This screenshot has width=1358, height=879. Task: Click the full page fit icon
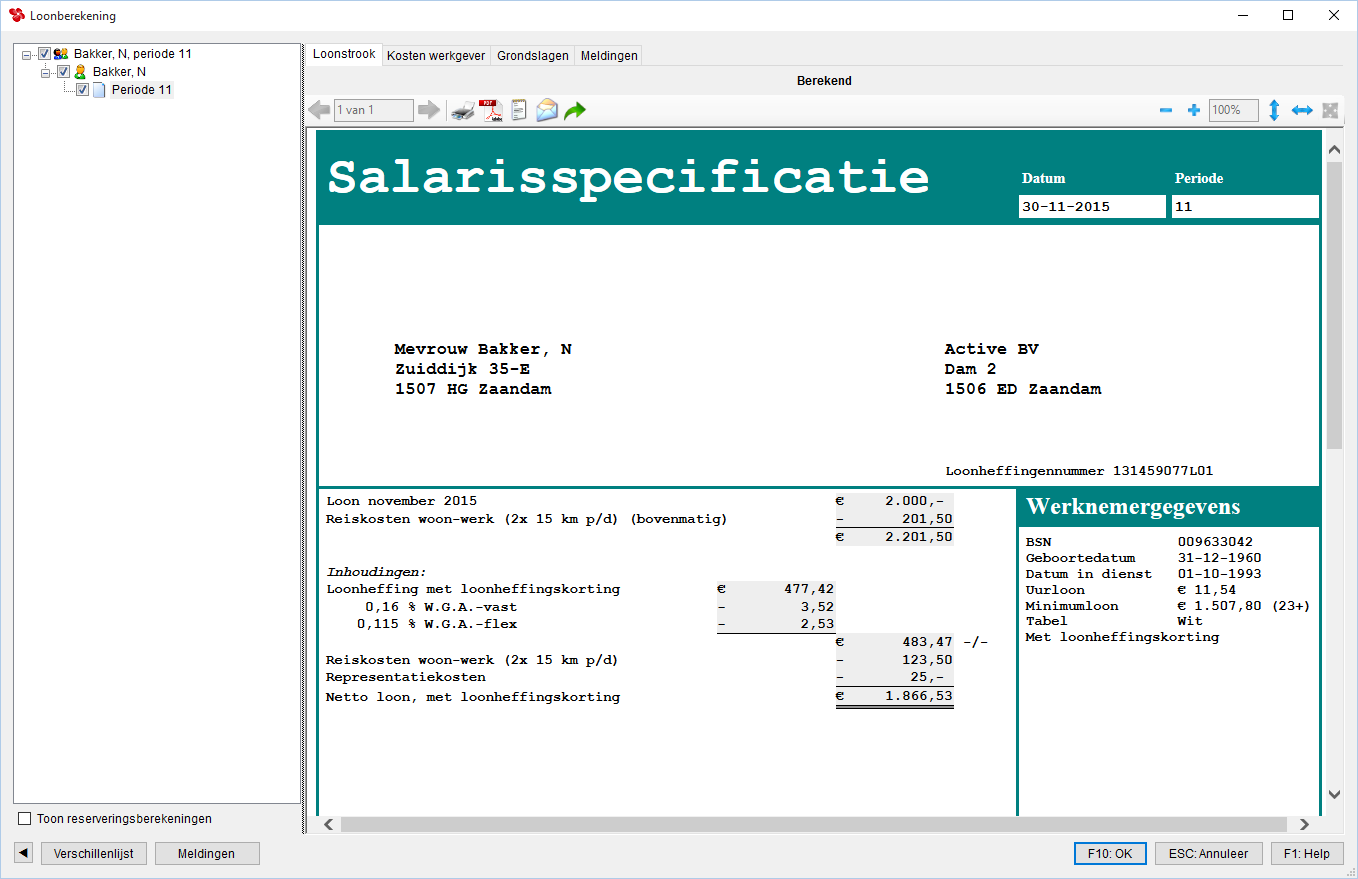(x=1330, y=111)
